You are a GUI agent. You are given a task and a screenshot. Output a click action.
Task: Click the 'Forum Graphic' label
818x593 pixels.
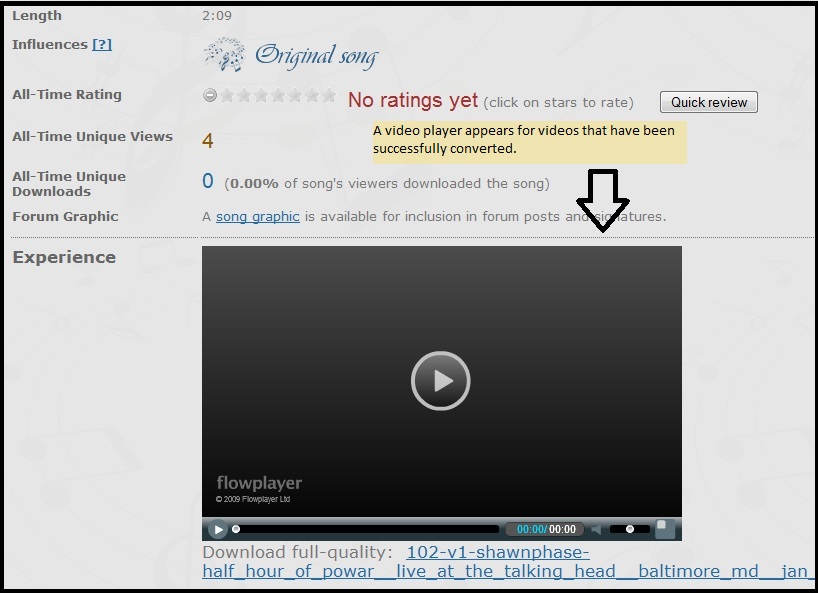coord(65,216)
